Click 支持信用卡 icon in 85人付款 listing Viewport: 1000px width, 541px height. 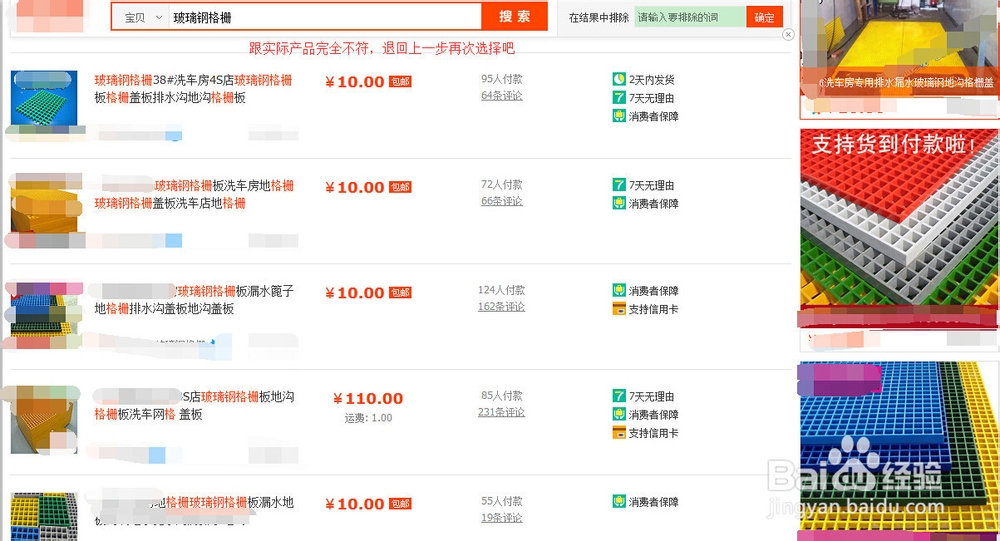click(619, 433)
